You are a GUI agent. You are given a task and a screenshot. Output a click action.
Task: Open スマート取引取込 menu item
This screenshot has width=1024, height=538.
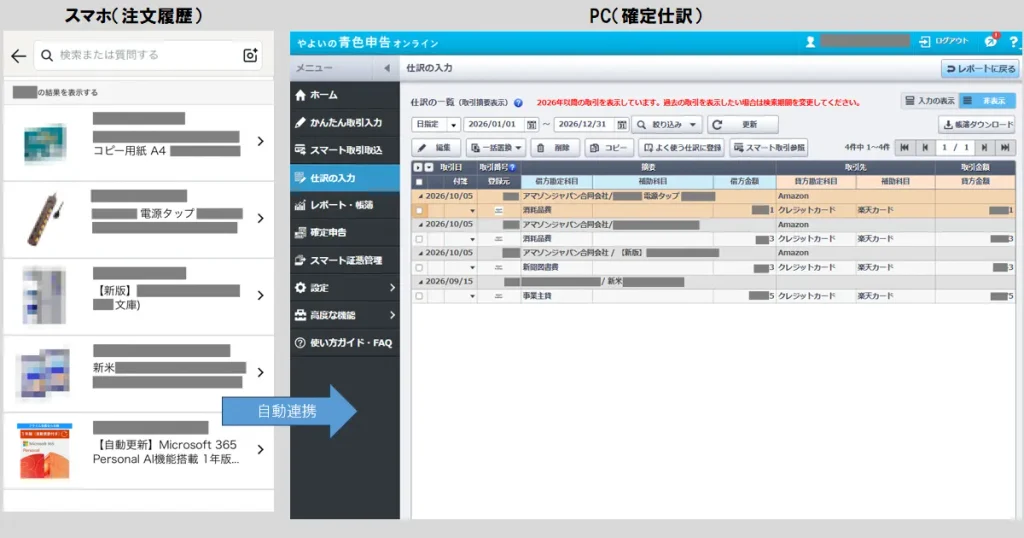pyautogui.click(x=345, y=150)
